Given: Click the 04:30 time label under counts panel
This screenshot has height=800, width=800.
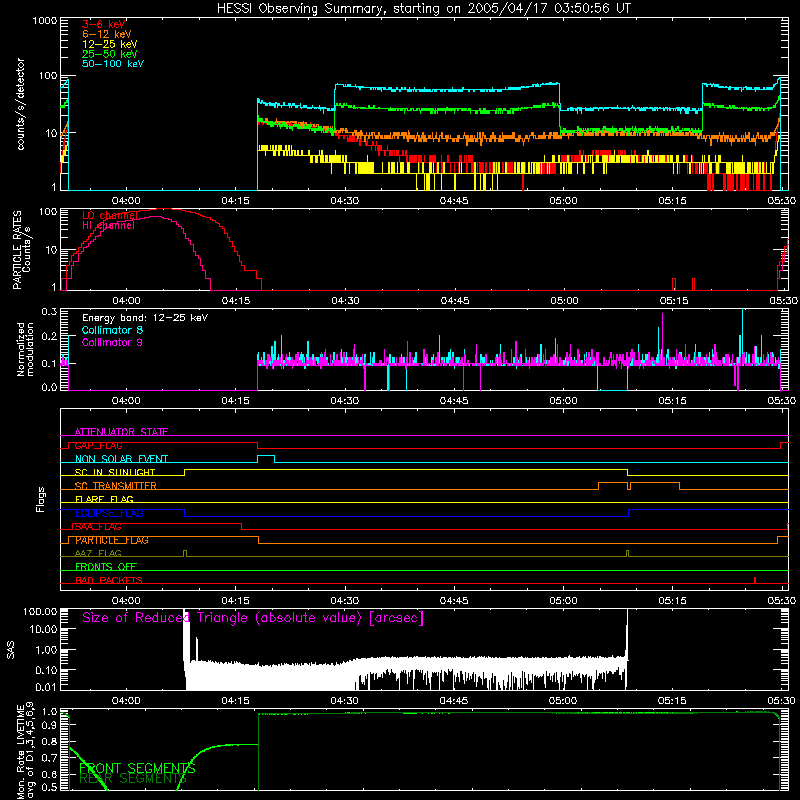Looking at the screenshot, I should (x=344, y=201).
